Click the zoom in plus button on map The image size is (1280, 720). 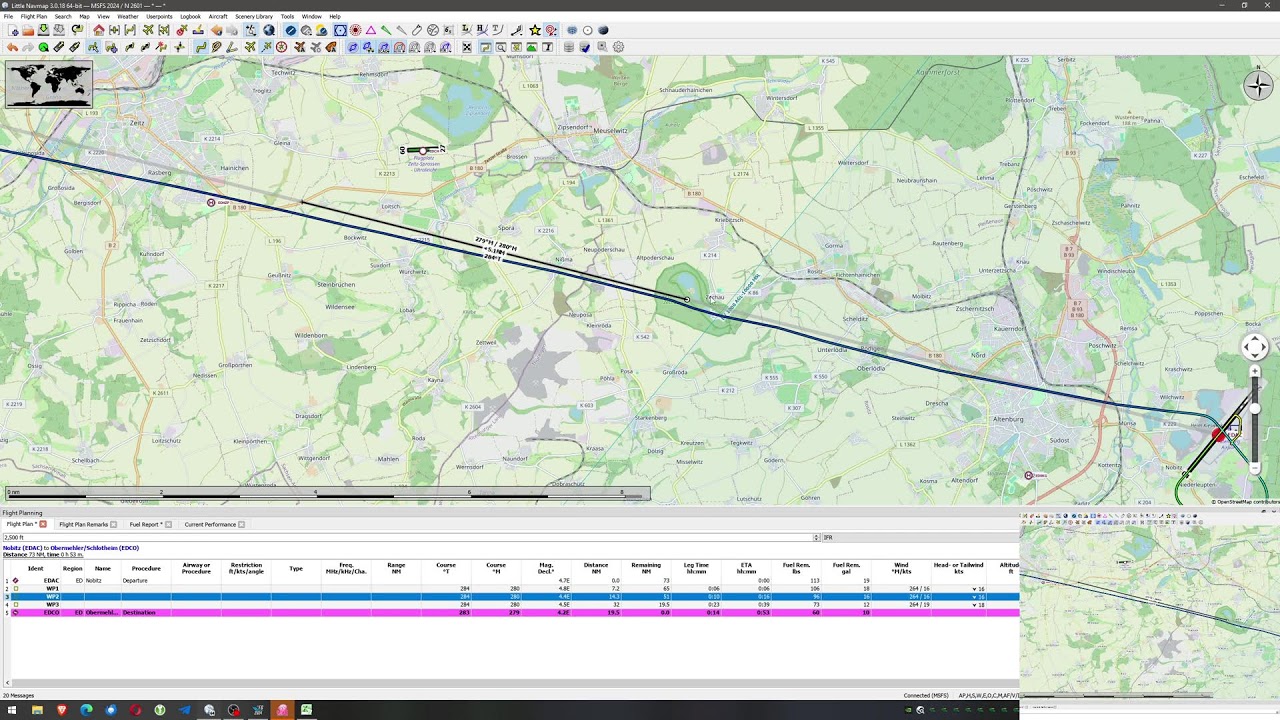tap(1255, 371)
